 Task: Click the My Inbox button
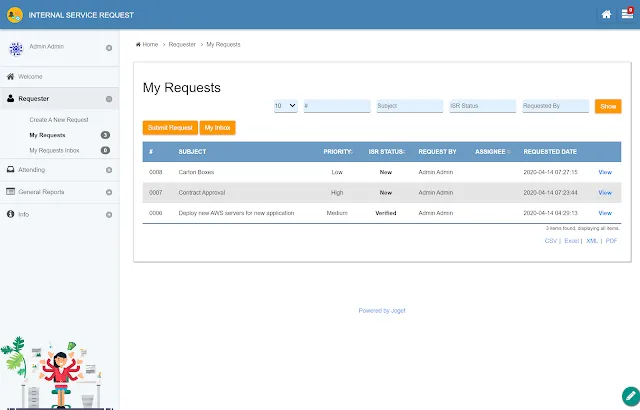tap(218, 128)
